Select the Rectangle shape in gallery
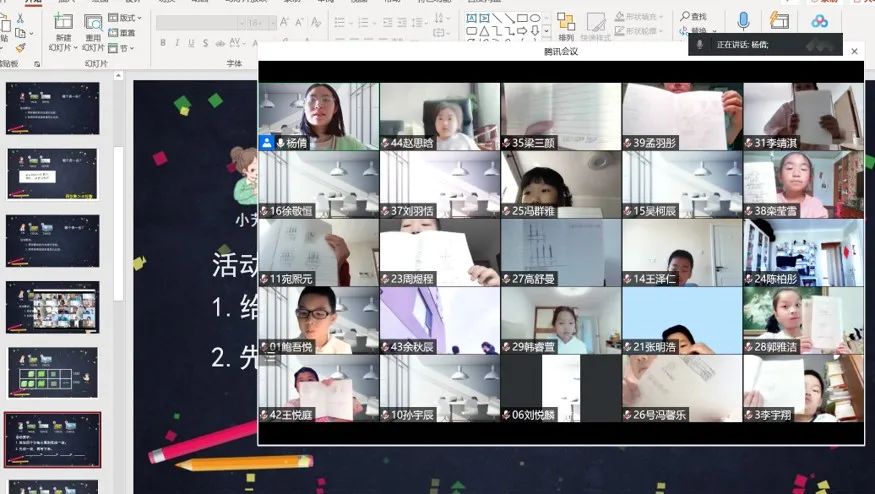Screen dimensions: 875x494 pos(522,18)
